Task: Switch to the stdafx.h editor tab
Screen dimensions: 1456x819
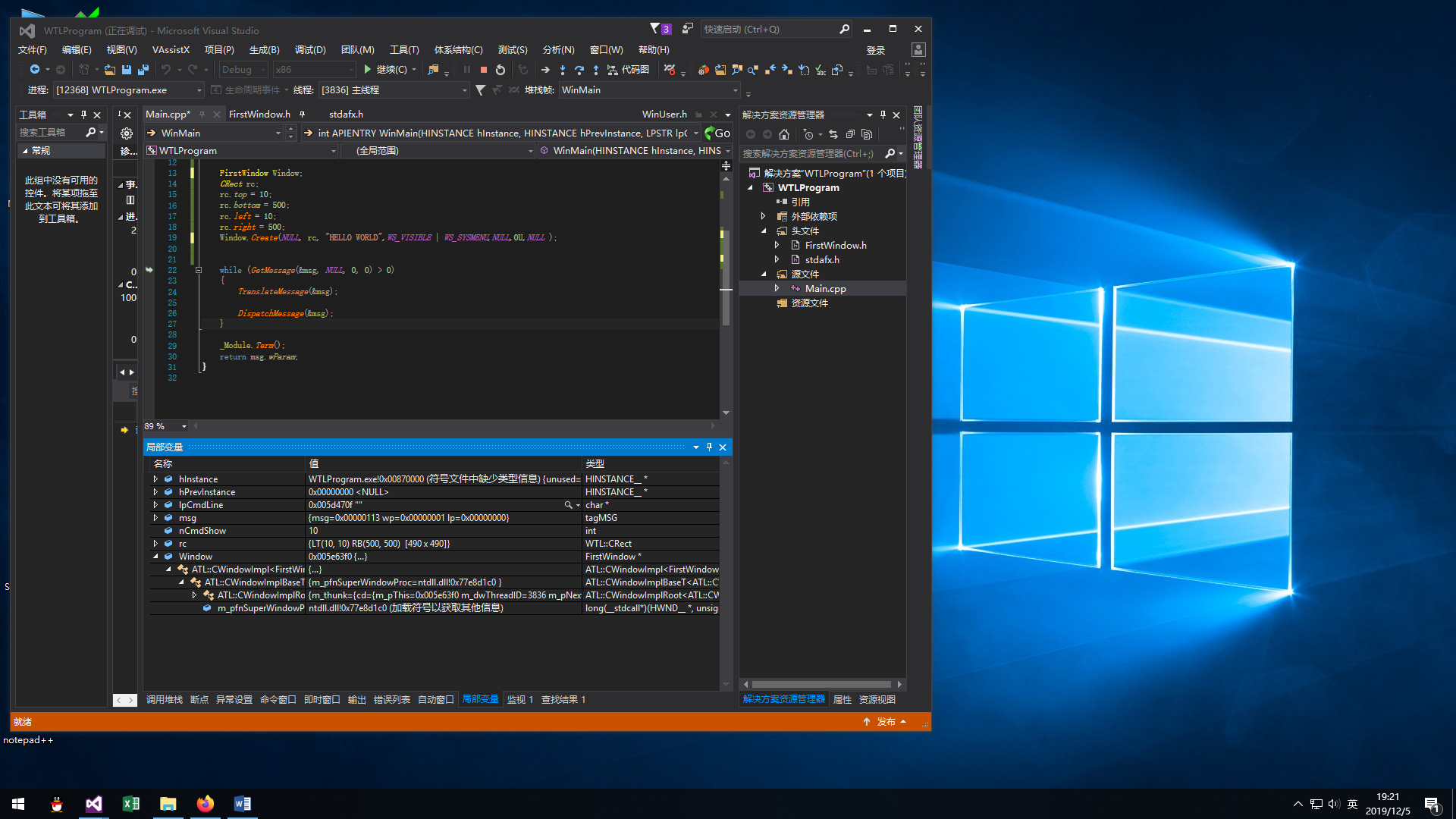Action: pyautogui.click(x=346, y=115)
